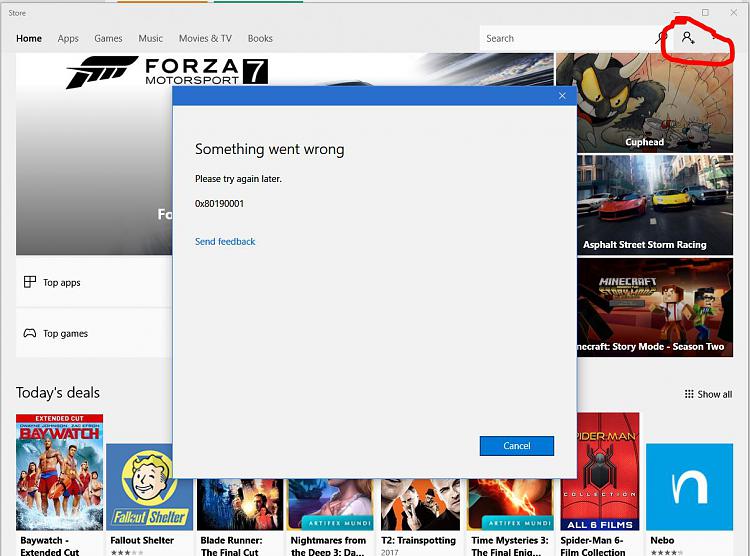Click the 'Today's deals' heading
The height and width of the screenshot is (556, 750).
pos(58,393)
